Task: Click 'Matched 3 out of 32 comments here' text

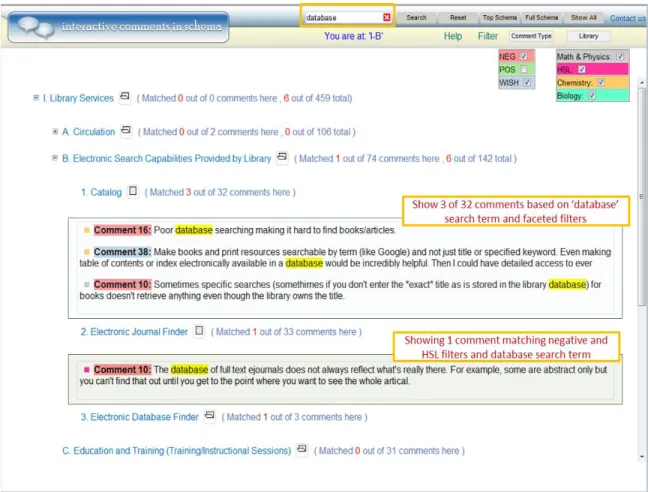Action: (x=220, y=192)
